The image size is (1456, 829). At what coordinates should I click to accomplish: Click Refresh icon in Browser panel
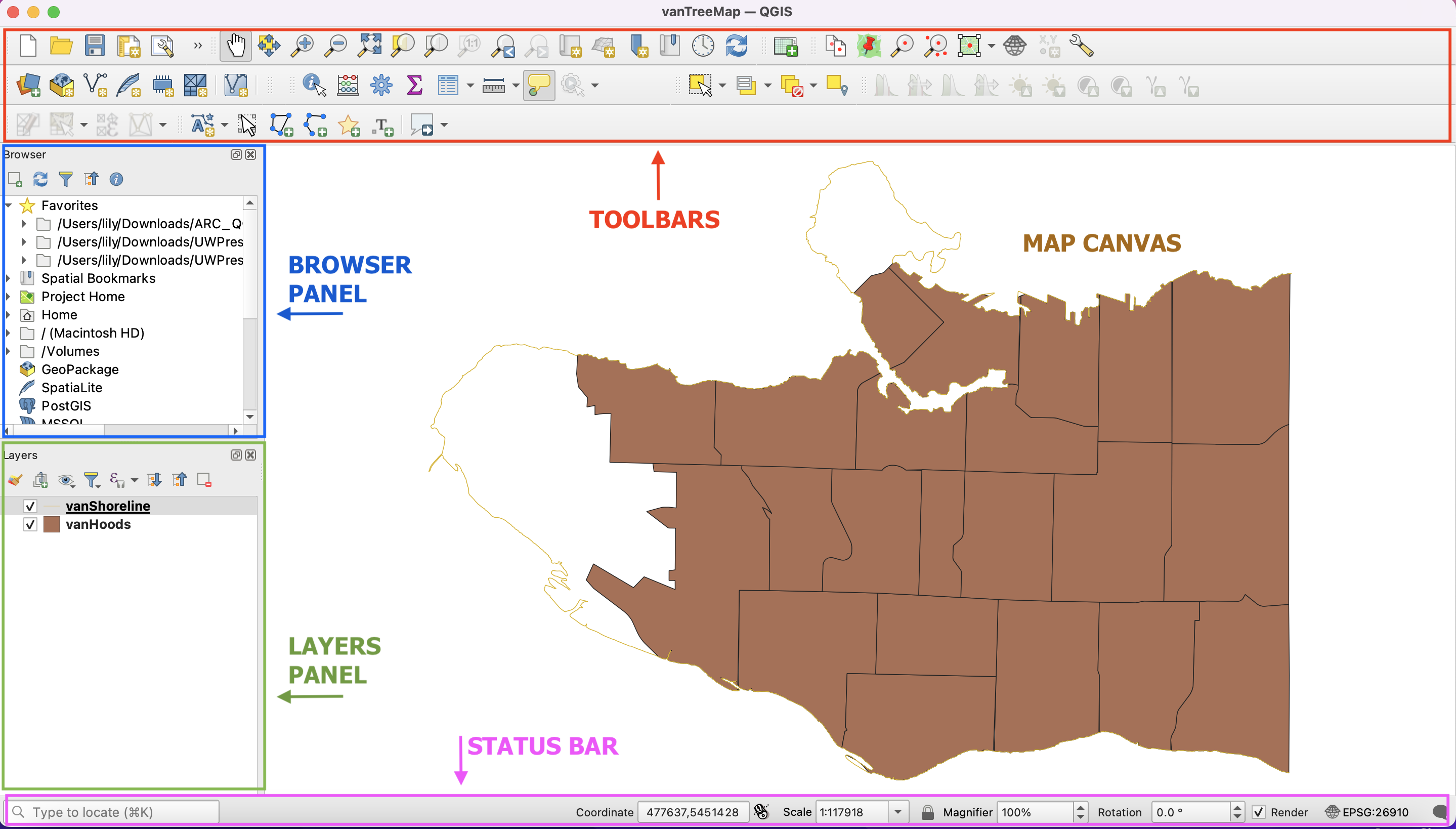pos(40,179)
